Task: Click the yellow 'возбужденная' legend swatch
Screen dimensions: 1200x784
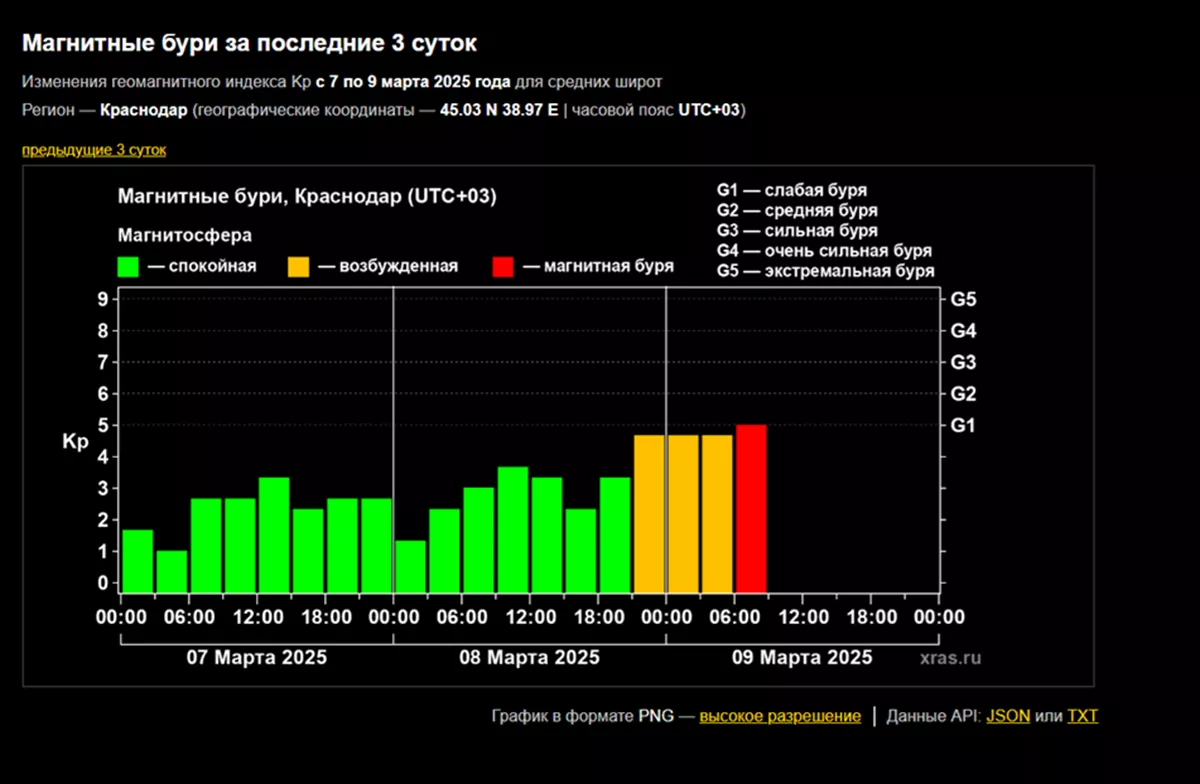Action: [x=298, y=267]
